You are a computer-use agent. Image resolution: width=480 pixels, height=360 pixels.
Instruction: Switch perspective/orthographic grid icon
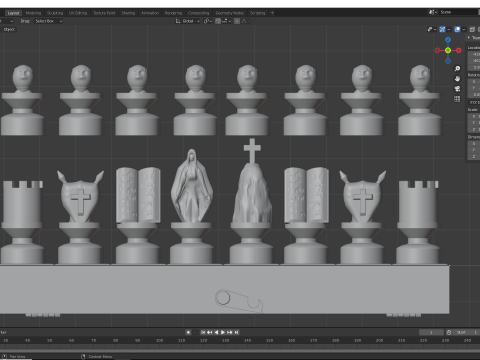pos(457,99)
